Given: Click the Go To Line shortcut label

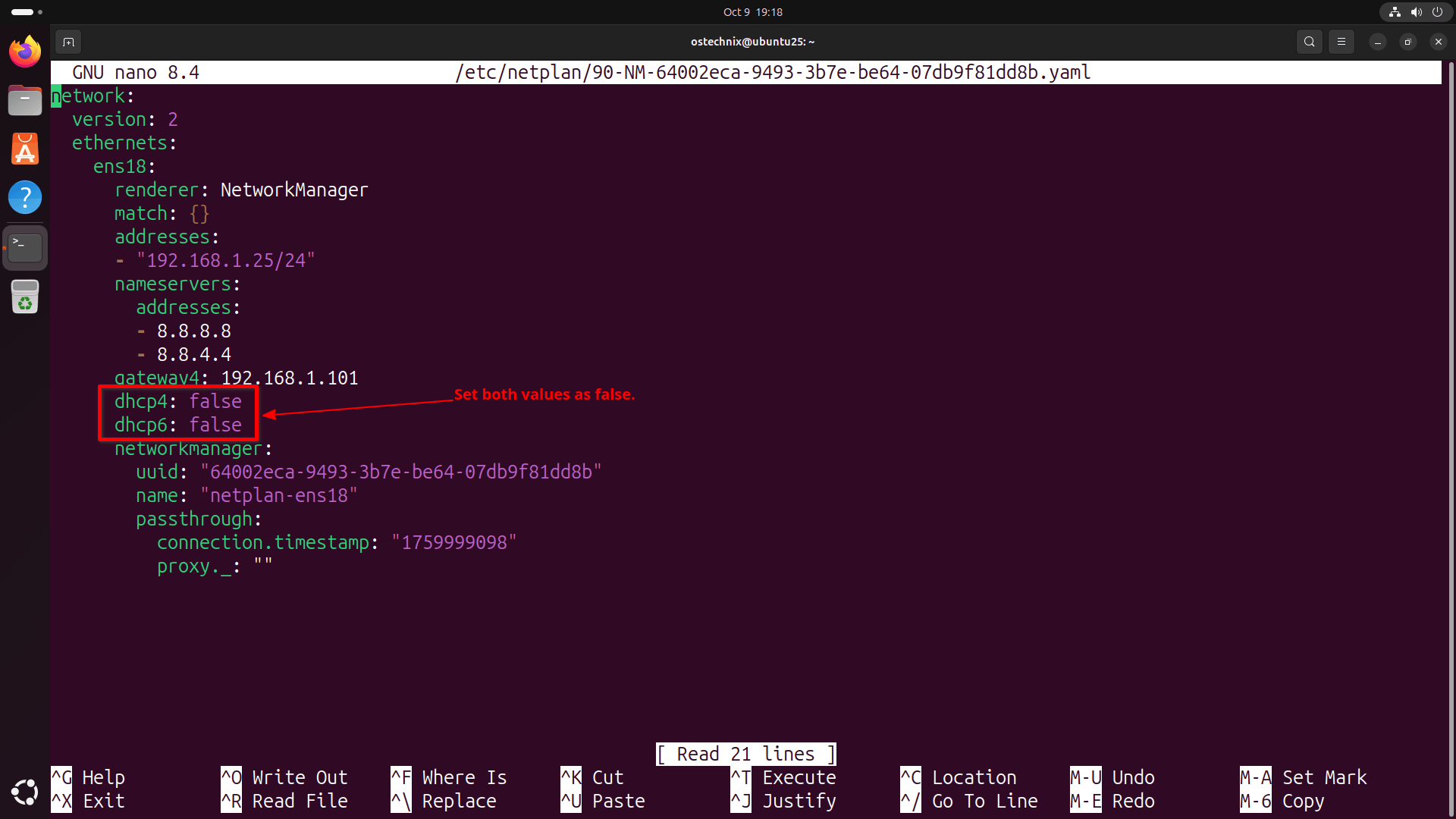Looking at the screenshot, I should click(x=984, y=801).
